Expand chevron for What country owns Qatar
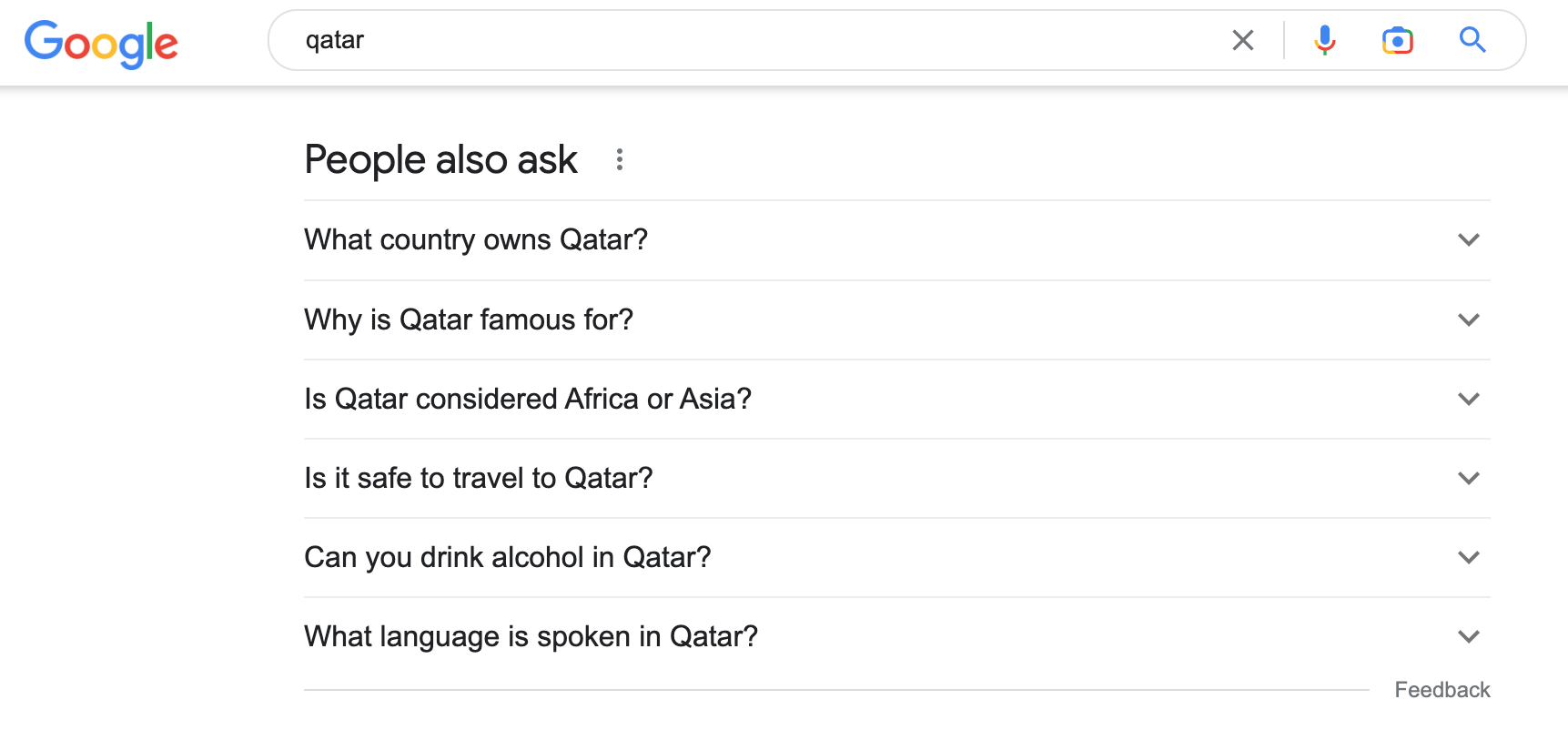 click(x=1468, y=240)
